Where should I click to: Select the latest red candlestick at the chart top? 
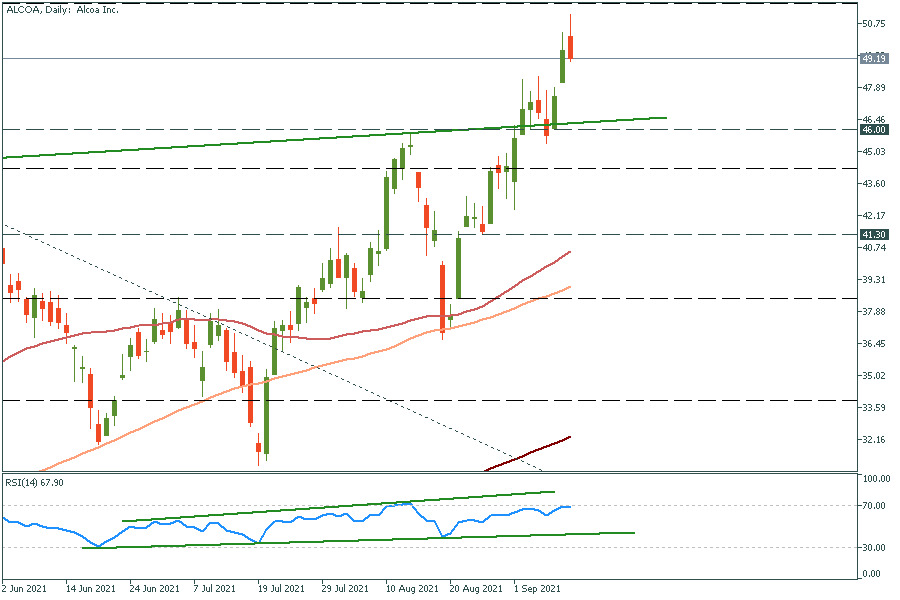[570, 47]
